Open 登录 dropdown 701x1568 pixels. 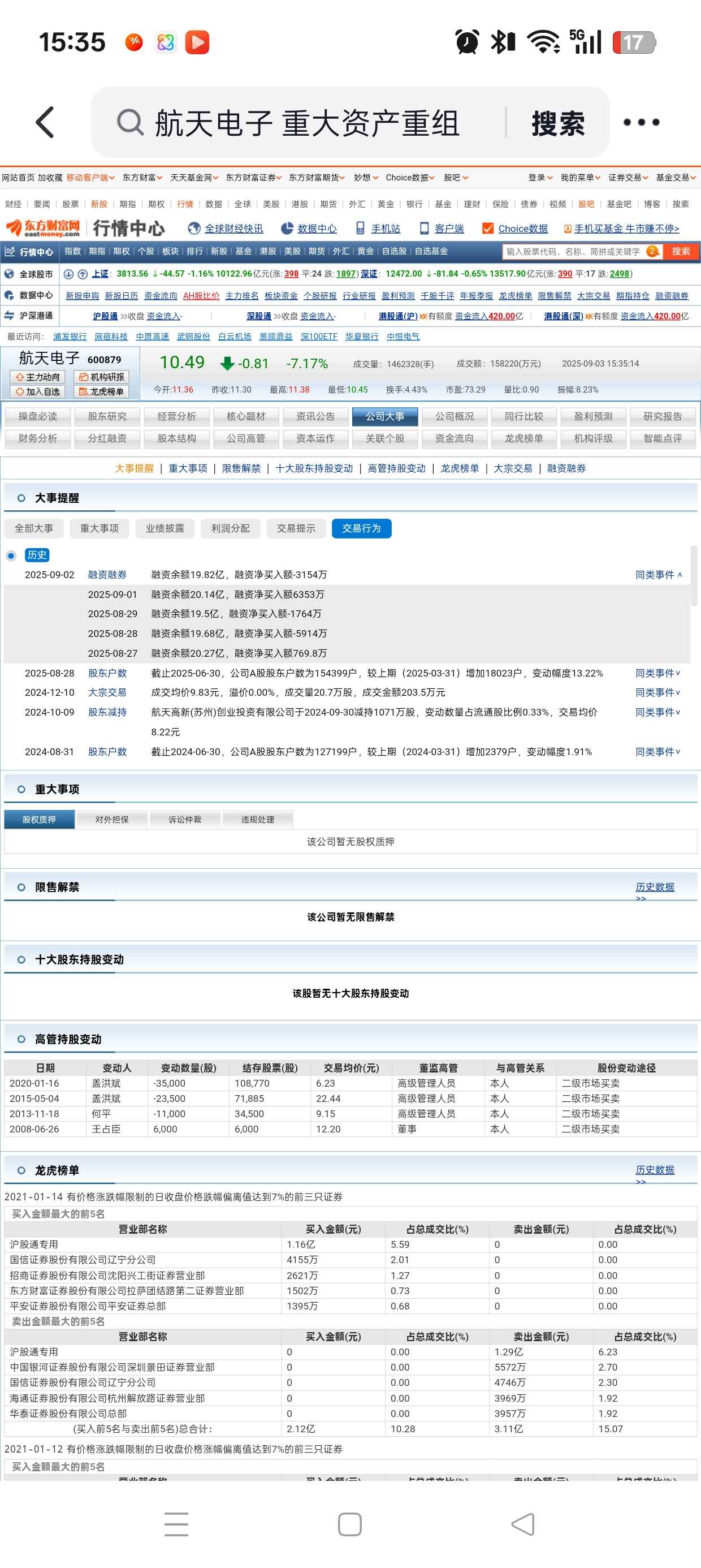(540, 178)
